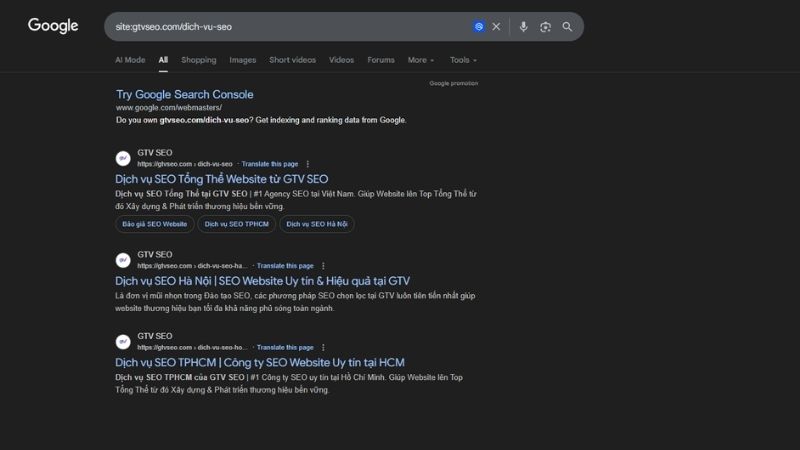The height and width of the screenshot is (450, 800).
Task: Click GTV SEO favicon of TPHCM result
Action: click(x=123, y=342)
